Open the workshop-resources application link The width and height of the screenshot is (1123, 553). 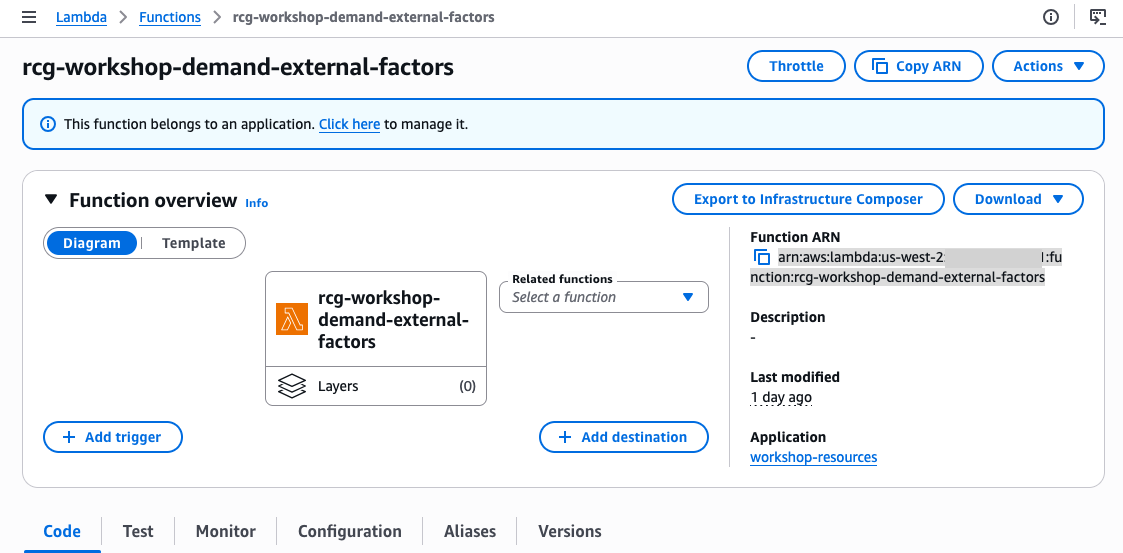click(x=814, y=457)
